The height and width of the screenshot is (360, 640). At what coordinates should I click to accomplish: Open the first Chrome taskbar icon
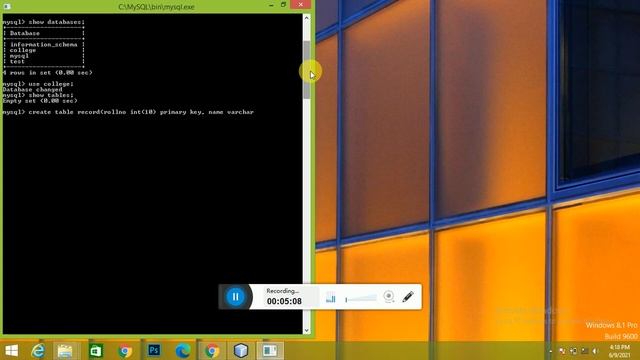(x=125, y=351)
